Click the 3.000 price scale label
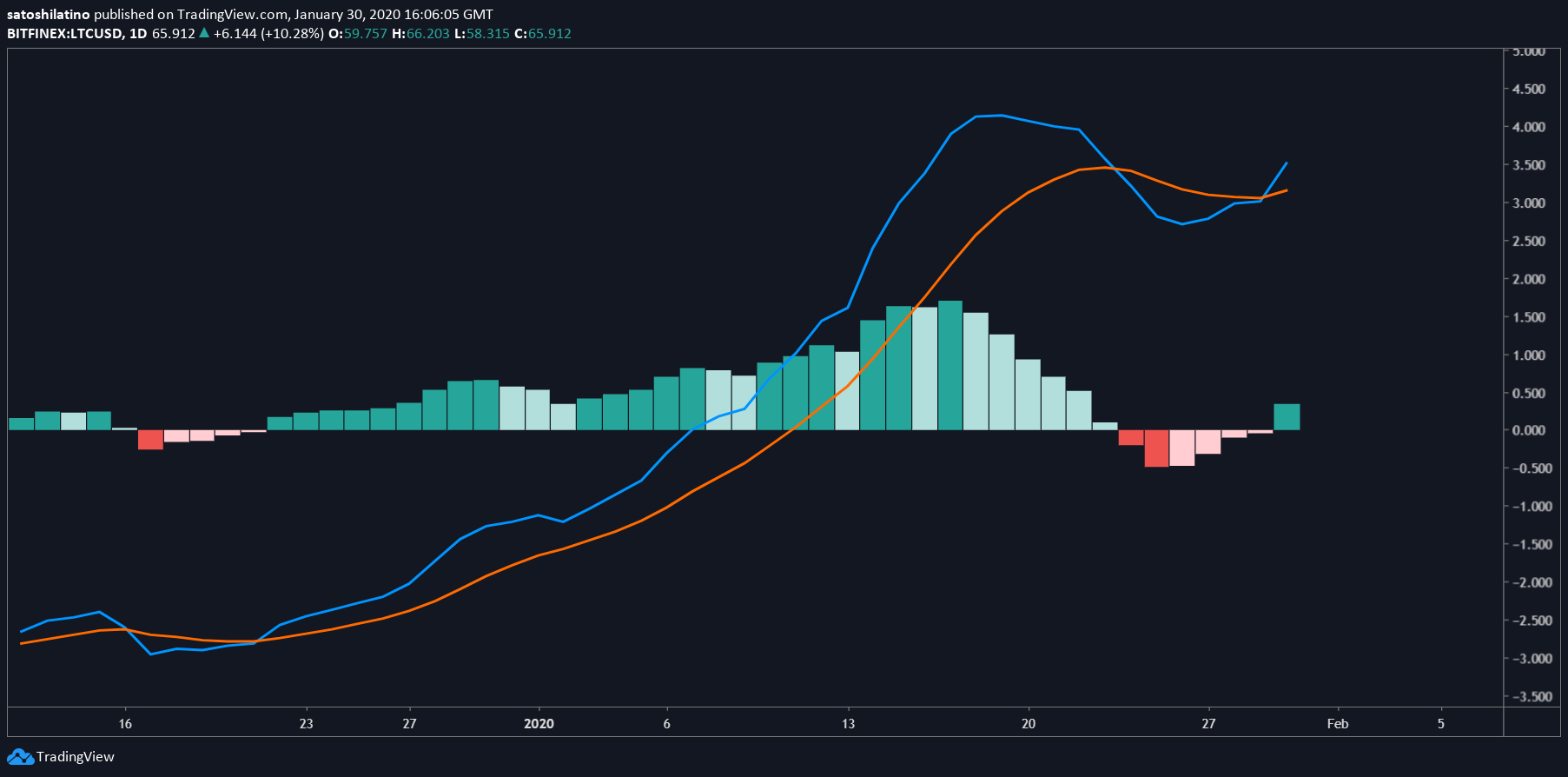 [1529, 203]
